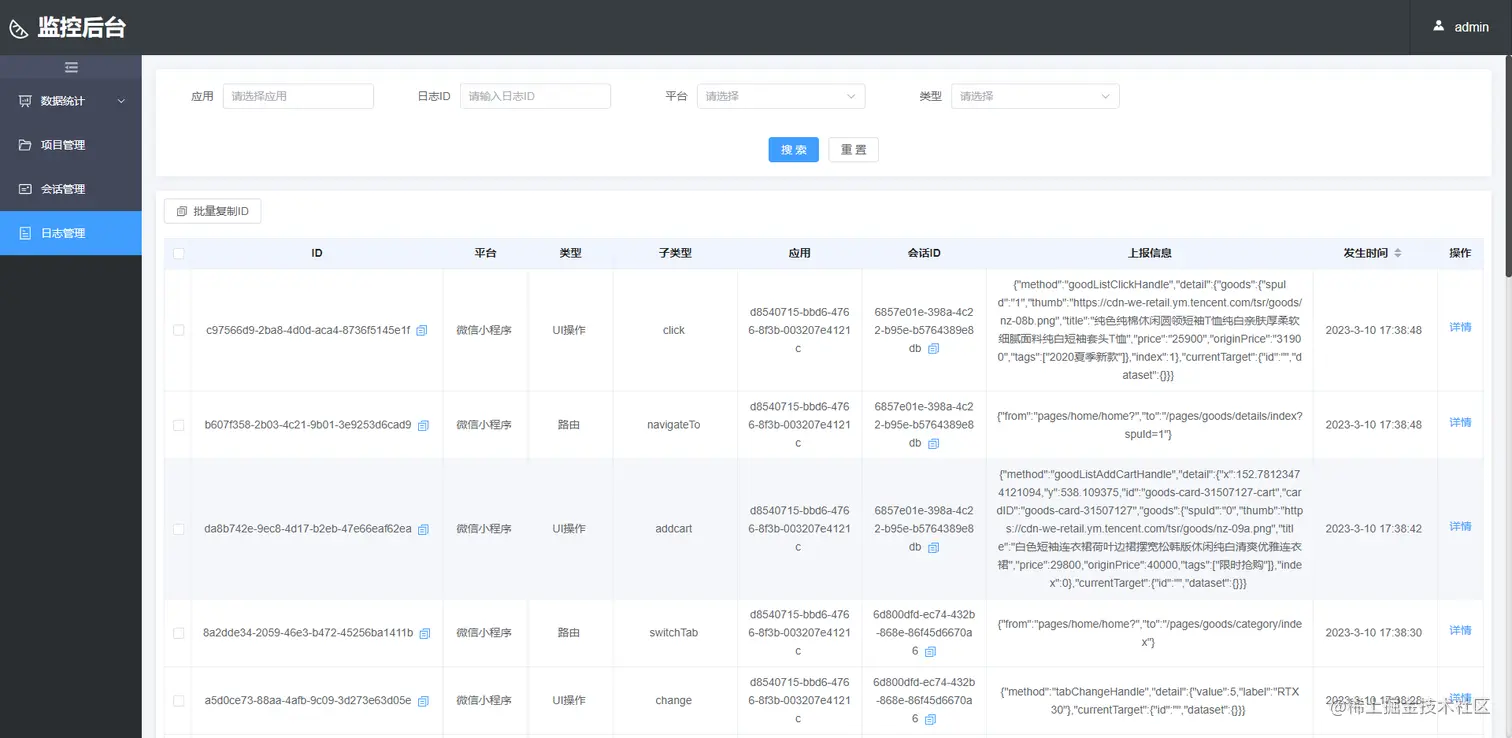Click the 上报信息 text in the switchTab row
1512x738 pixels.
click(1149, 633)
